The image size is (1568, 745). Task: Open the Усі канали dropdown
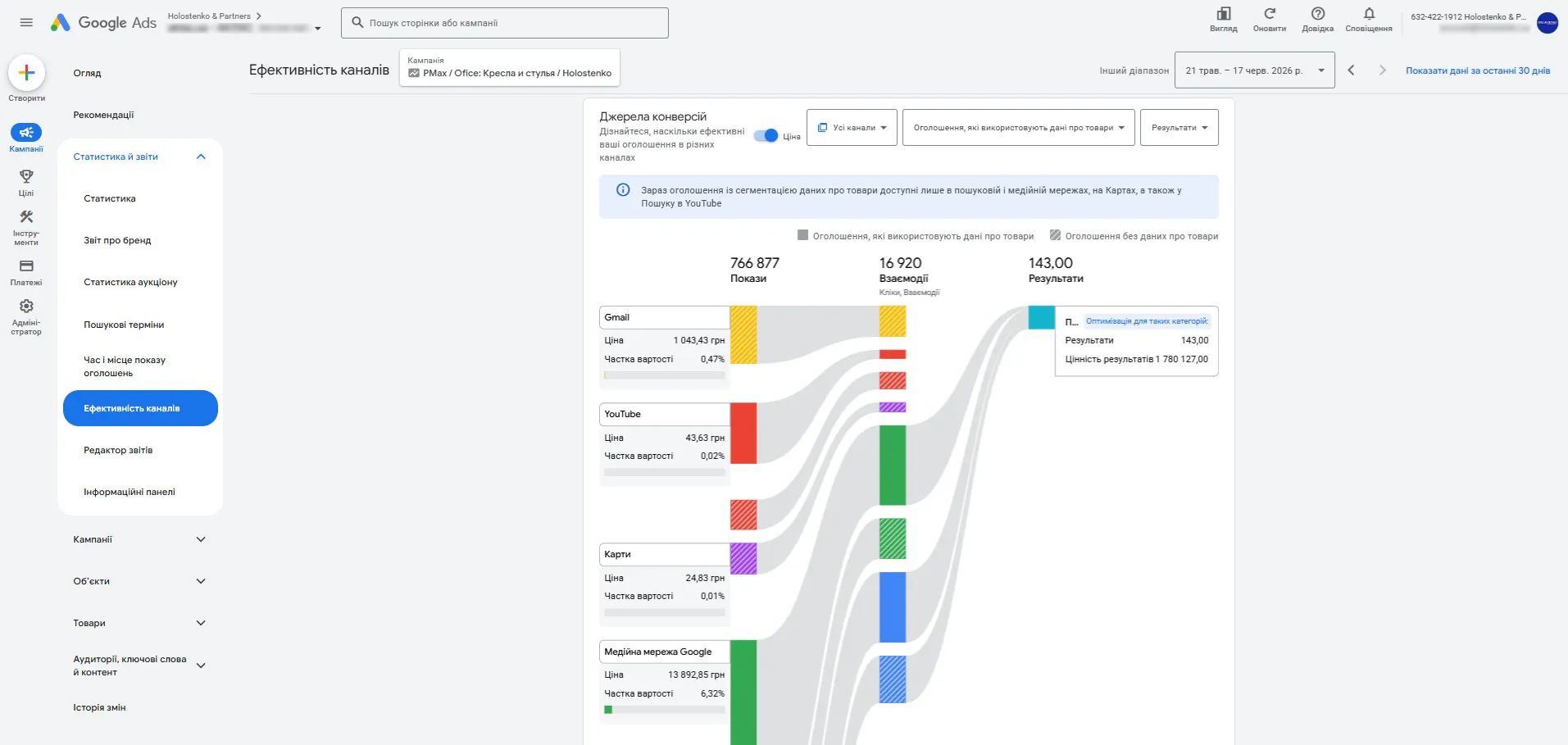click(x=852, y=128)
